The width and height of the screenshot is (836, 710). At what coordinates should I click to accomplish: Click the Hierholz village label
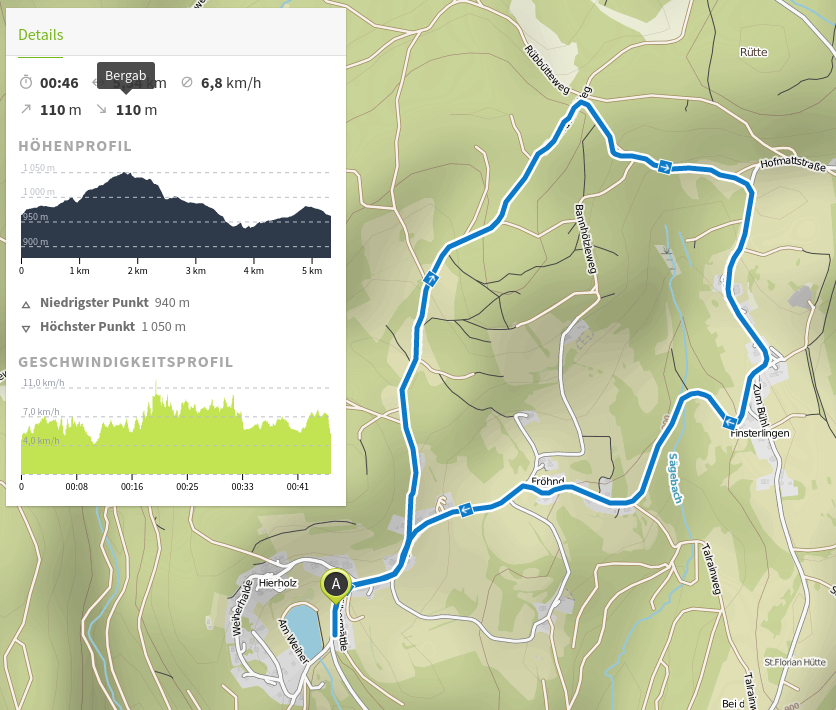pos(279,581)
